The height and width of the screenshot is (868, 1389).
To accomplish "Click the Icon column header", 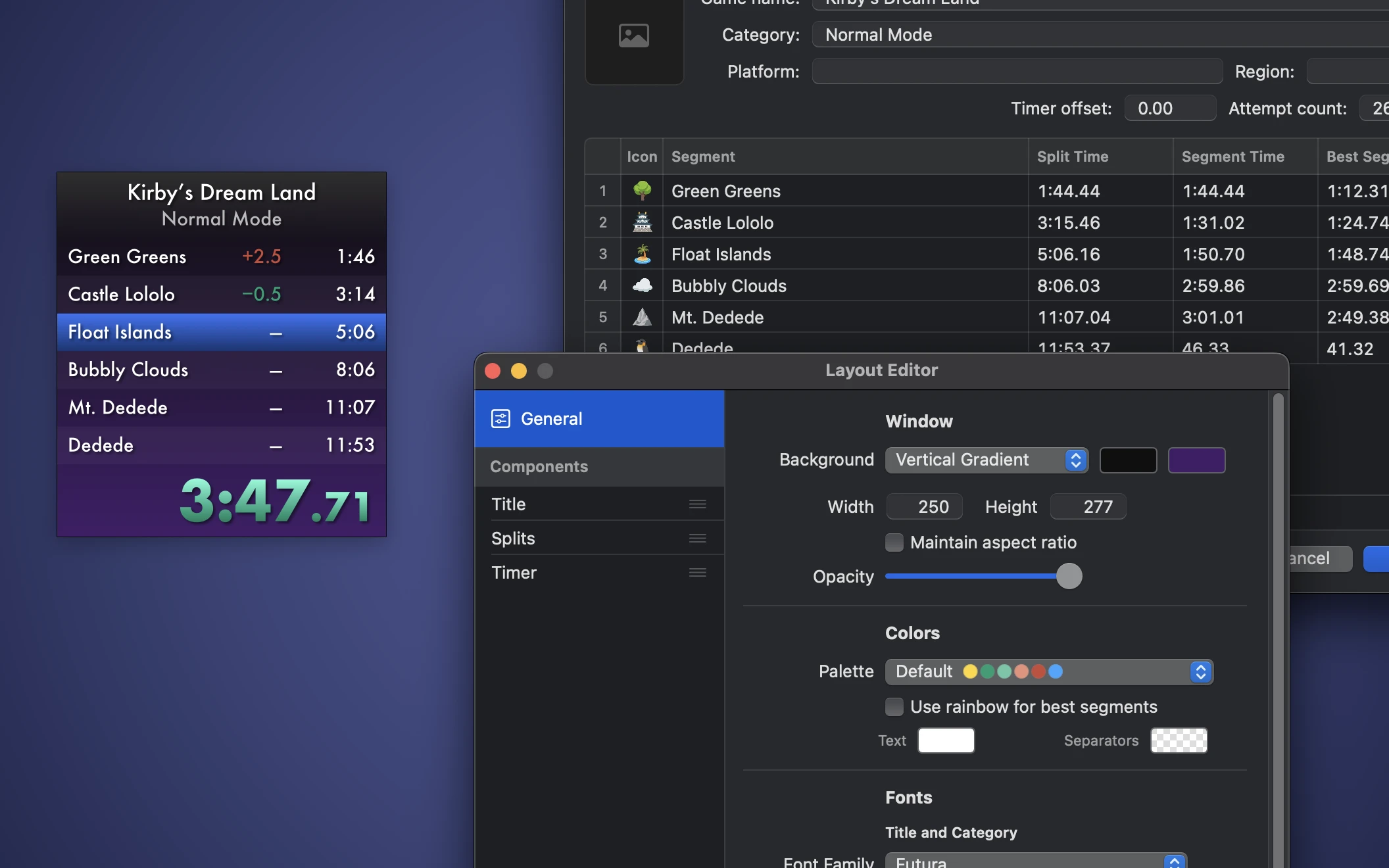I will click(x=642, y=157).
